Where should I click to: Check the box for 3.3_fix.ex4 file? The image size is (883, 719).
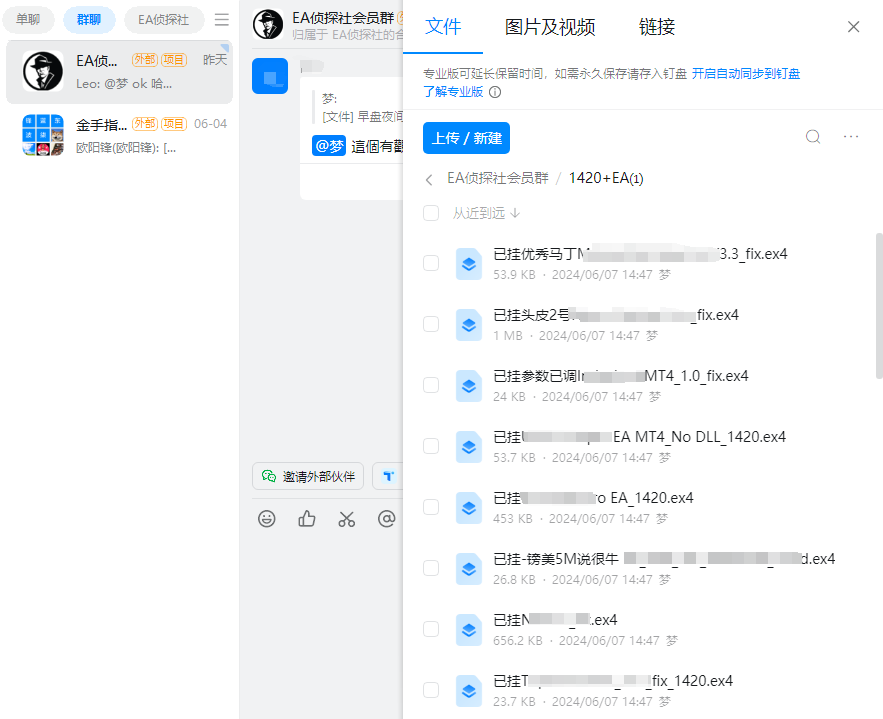point(431,263)
